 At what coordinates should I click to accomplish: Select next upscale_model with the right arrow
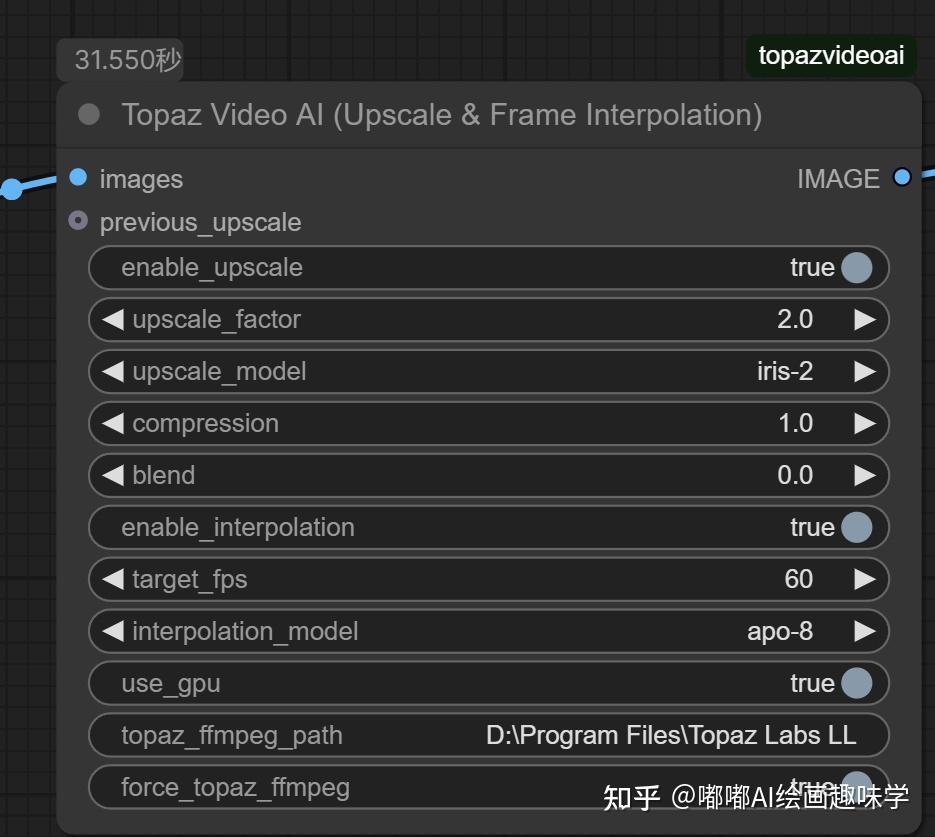coord(865,371)
